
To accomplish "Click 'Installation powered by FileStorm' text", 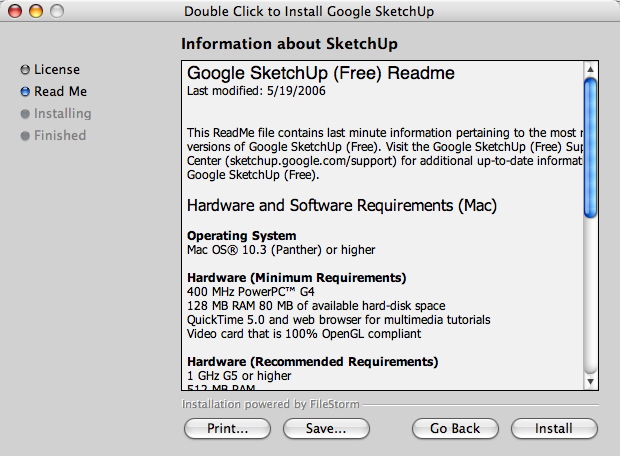I will (270, 404).
